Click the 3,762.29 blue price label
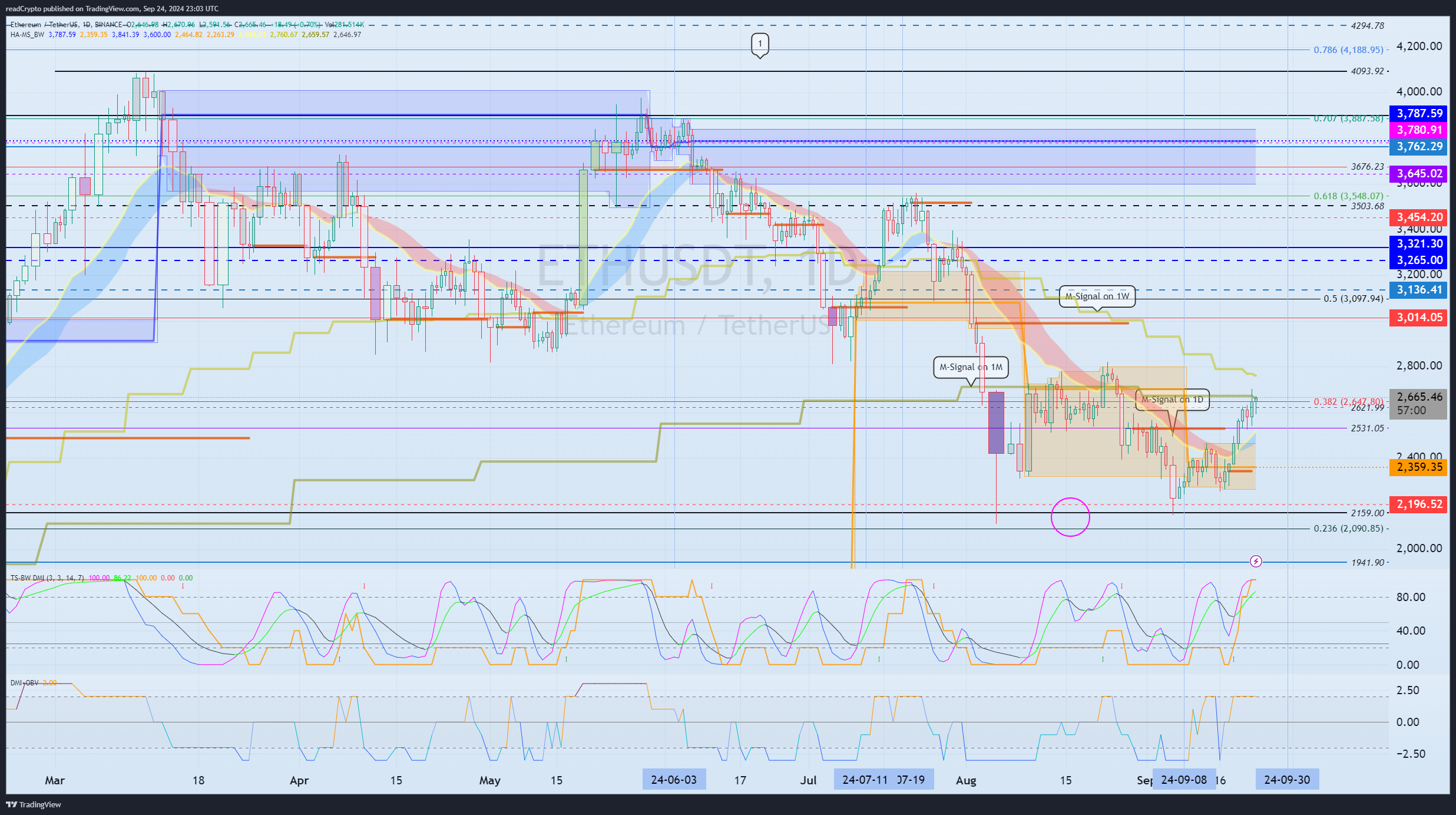This screenshot has width=1456, height=815. pyautogui.click(x=1419, y=146)
